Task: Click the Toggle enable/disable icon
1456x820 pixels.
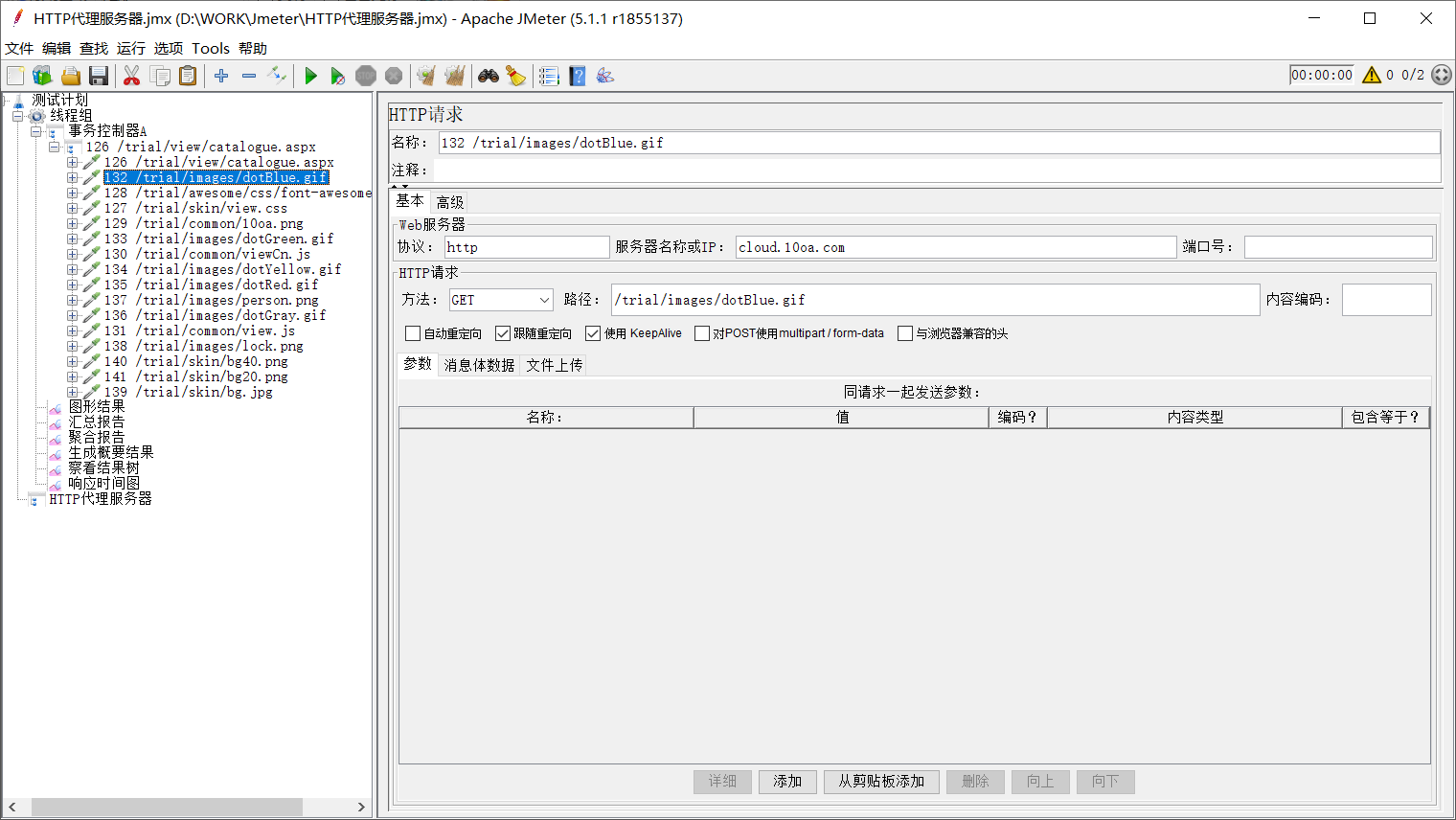Action: 277,76
